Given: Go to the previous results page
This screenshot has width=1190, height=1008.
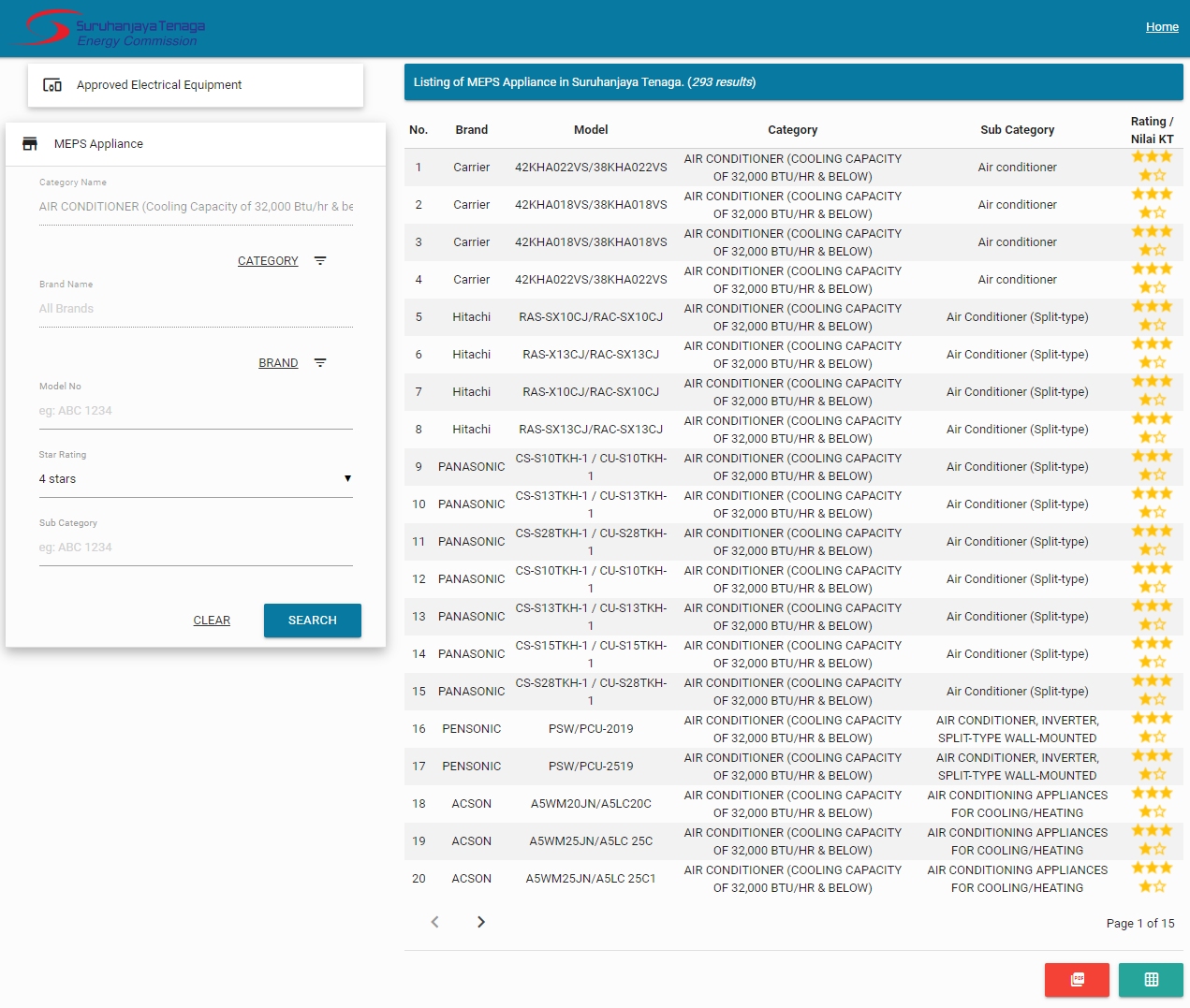Looking at the screenshot, I should click(434, 922).
